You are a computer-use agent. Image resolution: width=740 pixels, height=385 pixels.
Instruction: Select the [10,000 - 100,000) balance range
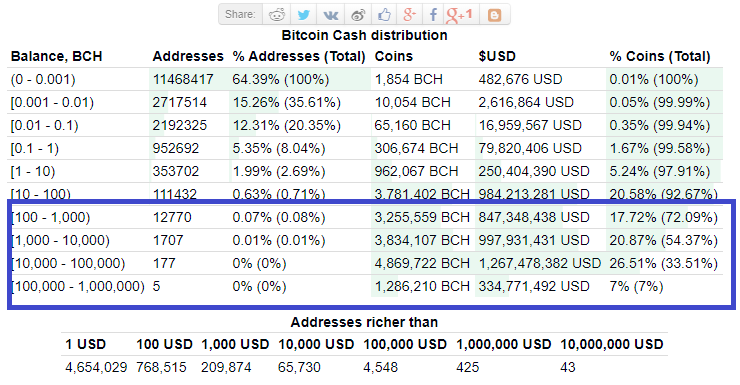(68, 263)
